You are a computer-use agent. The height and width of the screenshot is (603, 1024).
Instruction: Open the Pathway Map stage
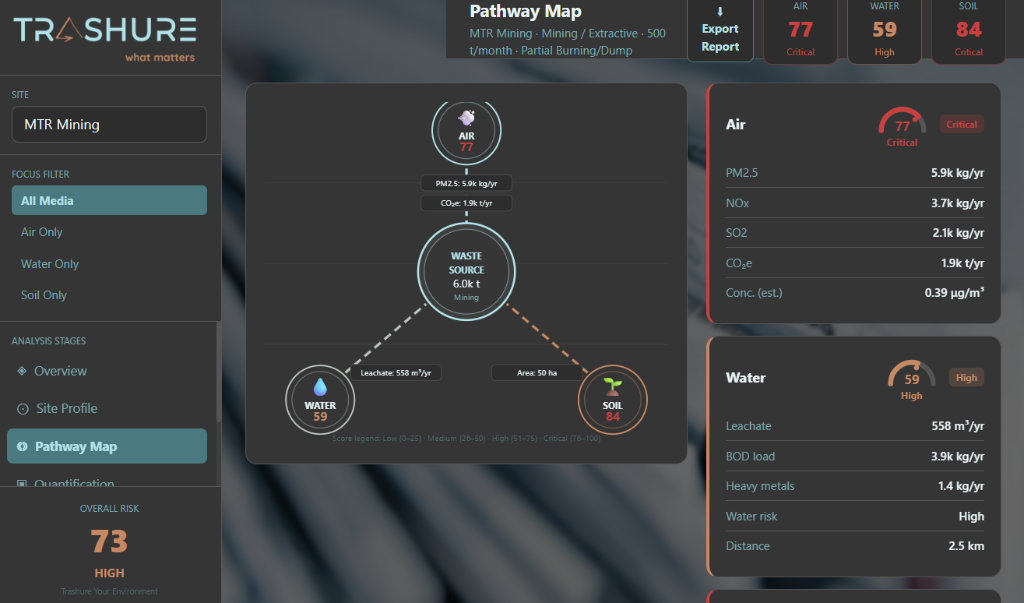pos(107,446)
